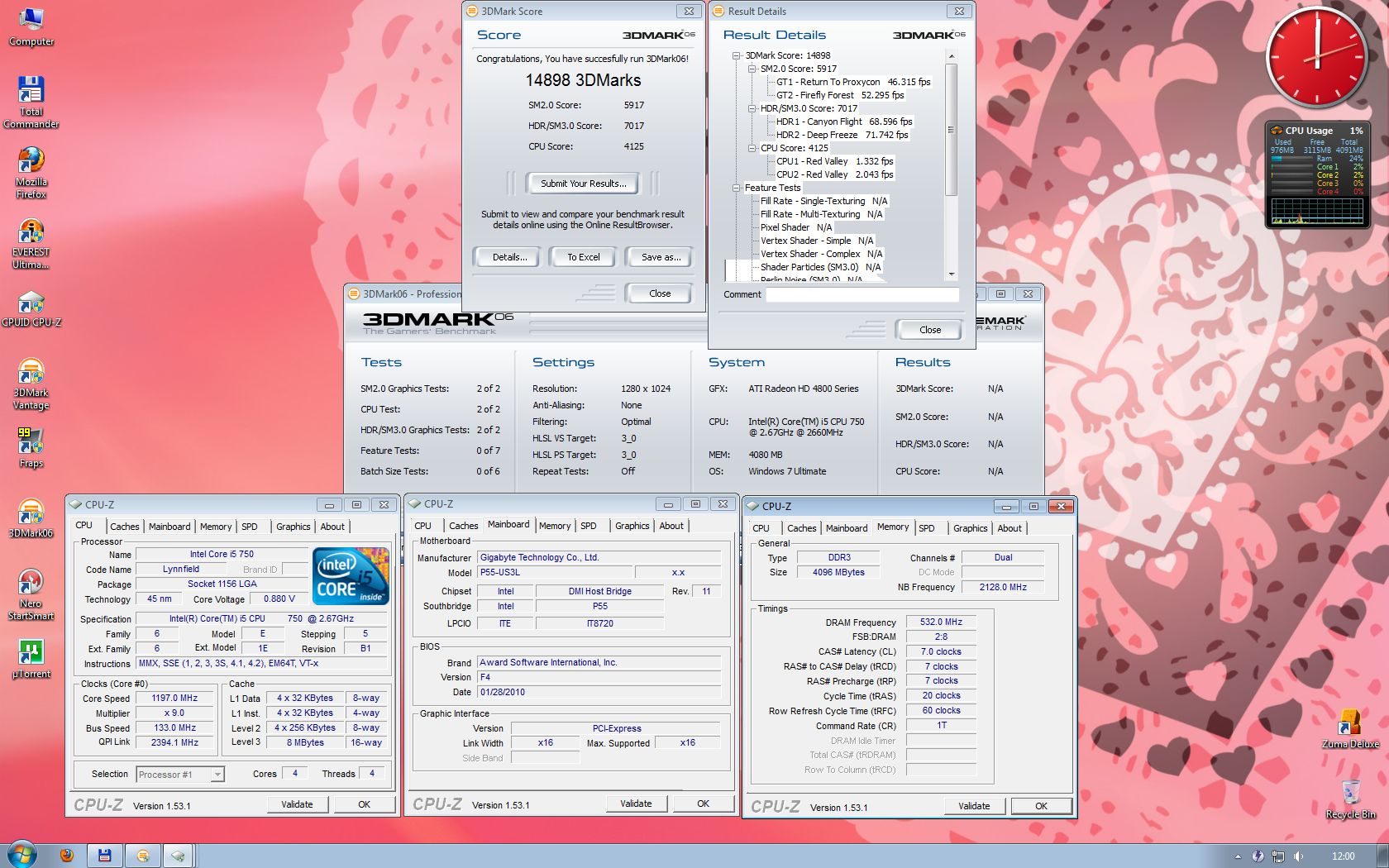
Task: Select the GT2 - Firefly Forest row
Action: tap(840, 95)
